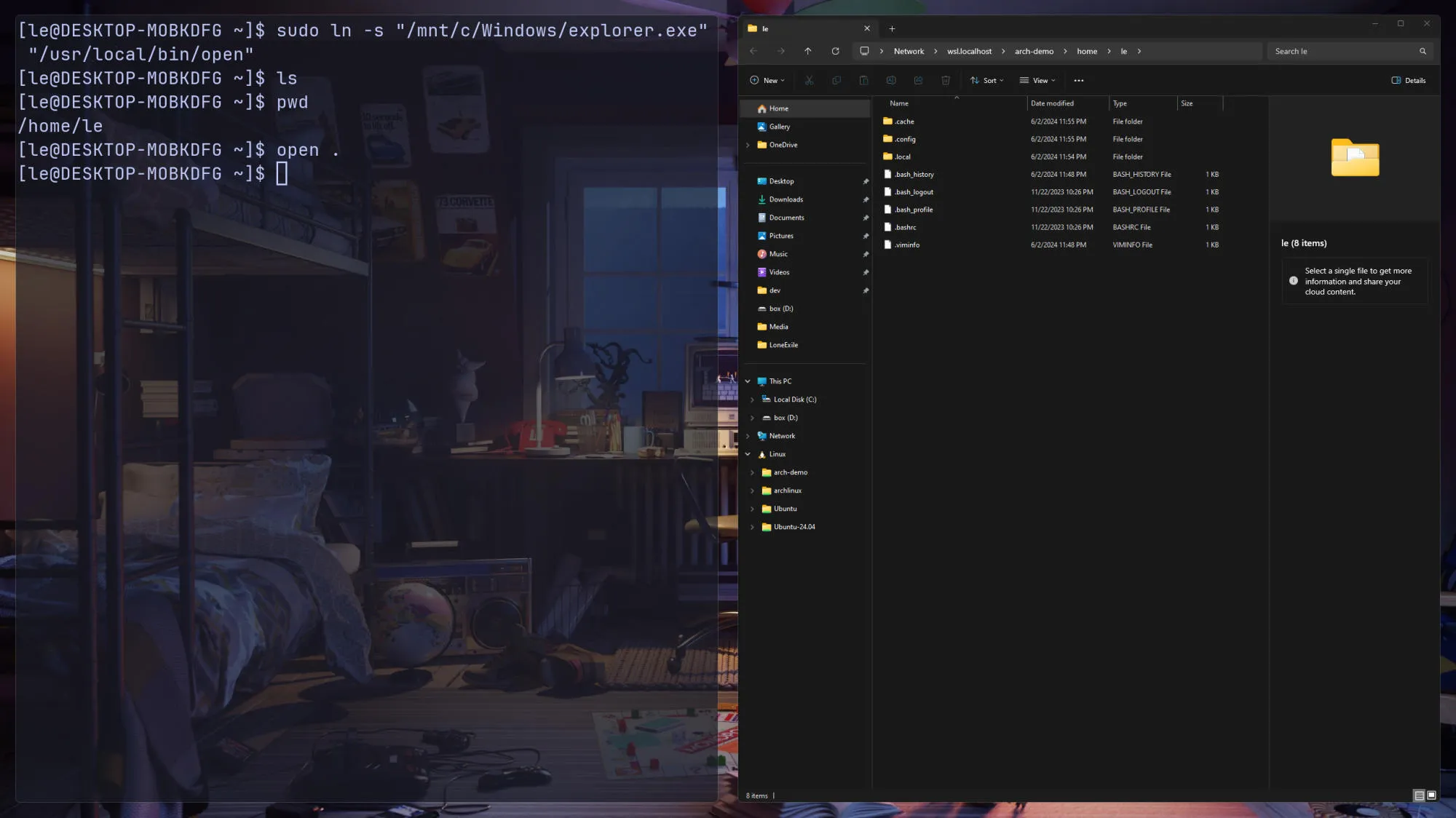Open the View dropdown menu

pos(1037,80)
